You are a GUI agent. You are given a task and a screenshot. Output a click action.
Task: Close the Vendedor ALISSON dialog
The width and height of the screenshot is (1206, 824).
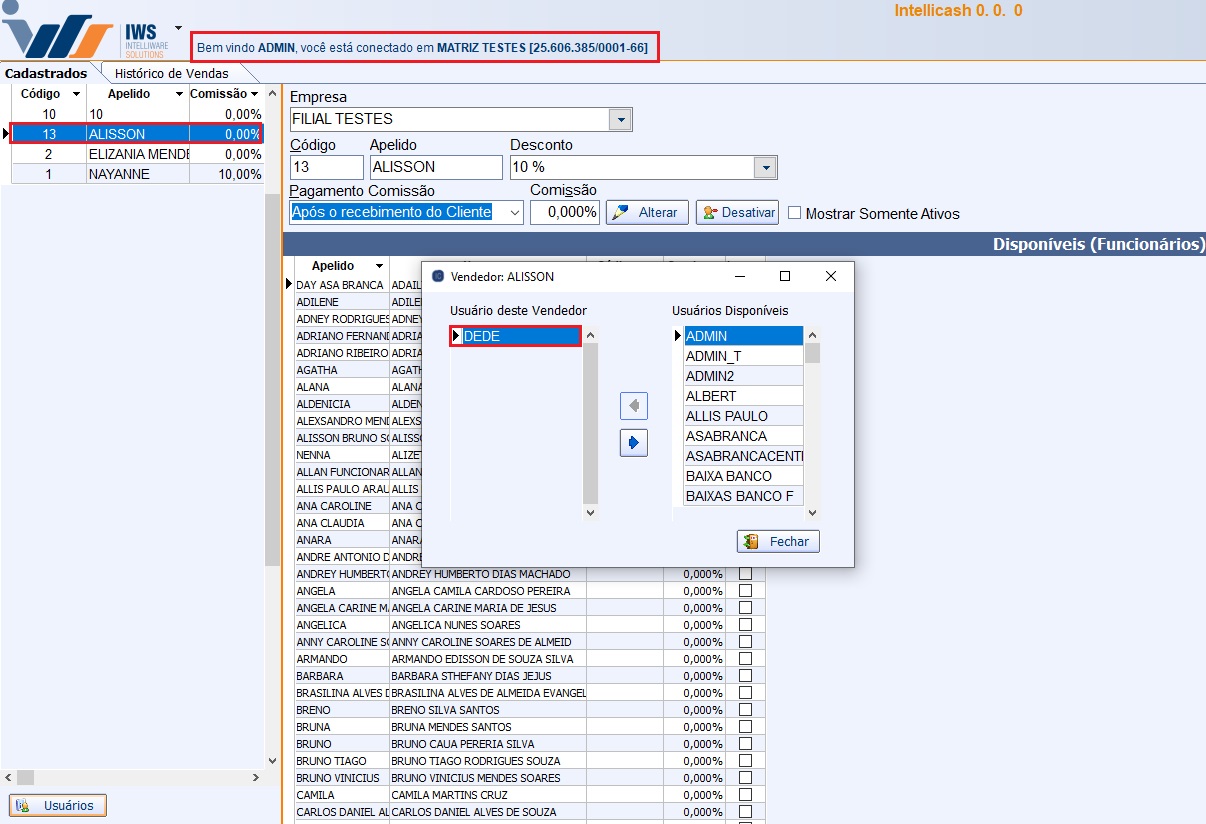831,277
